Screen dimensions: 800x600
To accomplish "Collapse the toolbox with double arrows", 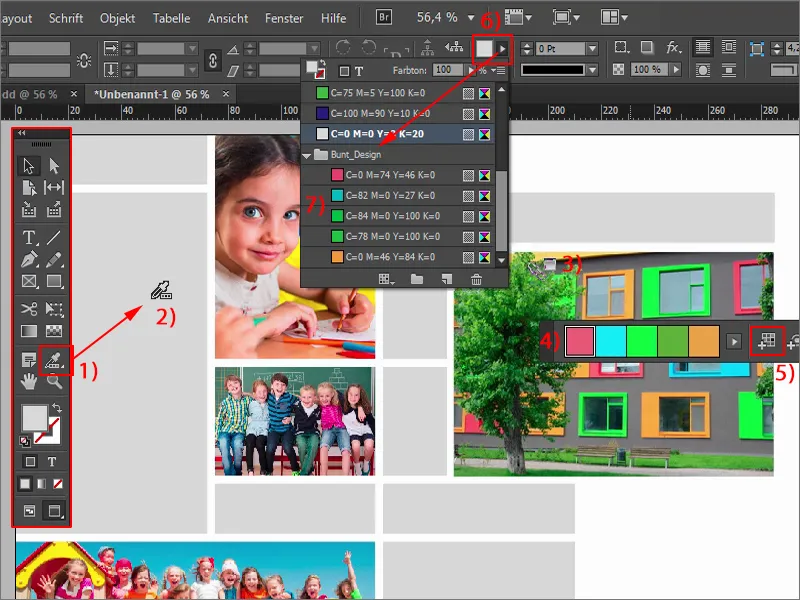I will coord(21,133).
